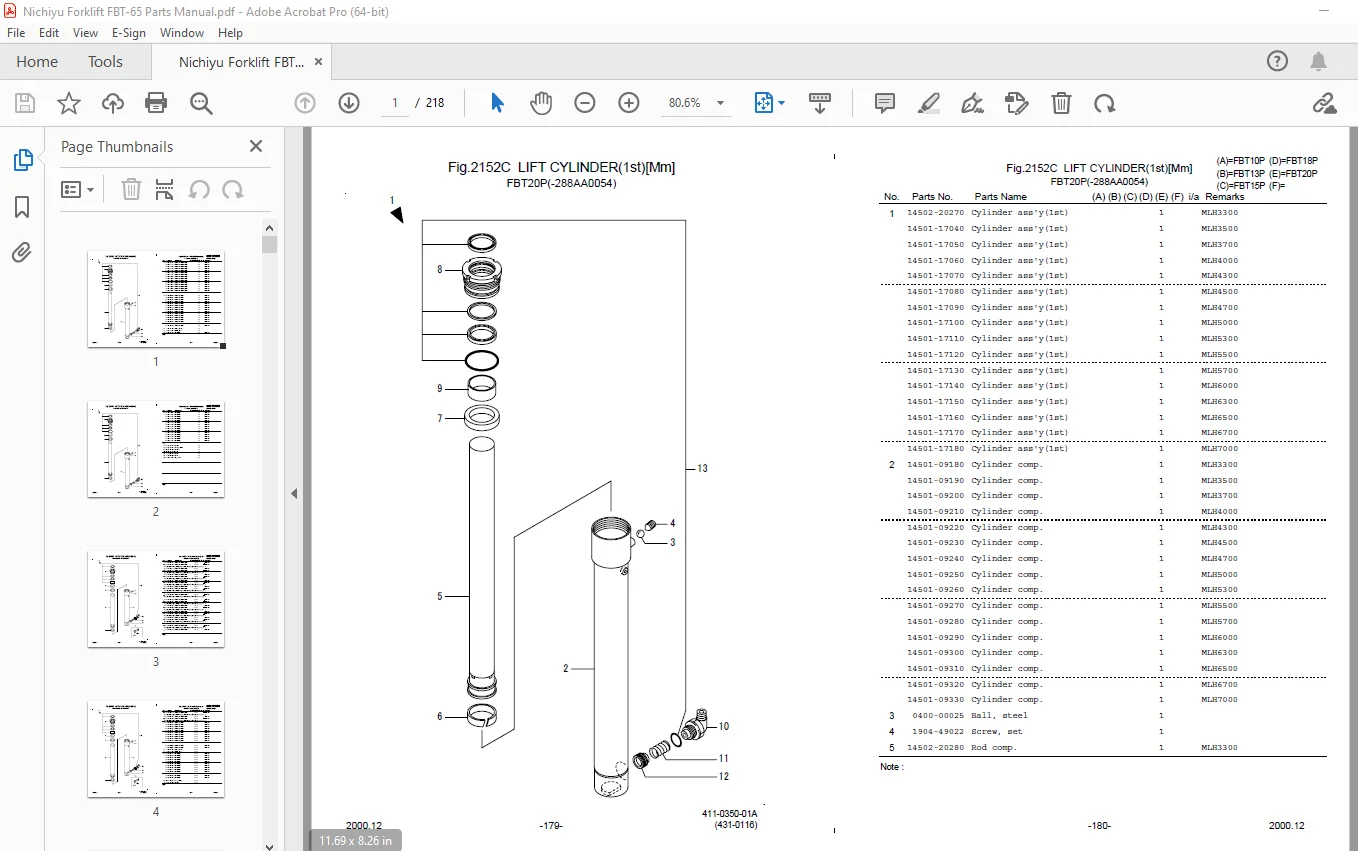Click the Fit page scrolling icon

point(764,103)
